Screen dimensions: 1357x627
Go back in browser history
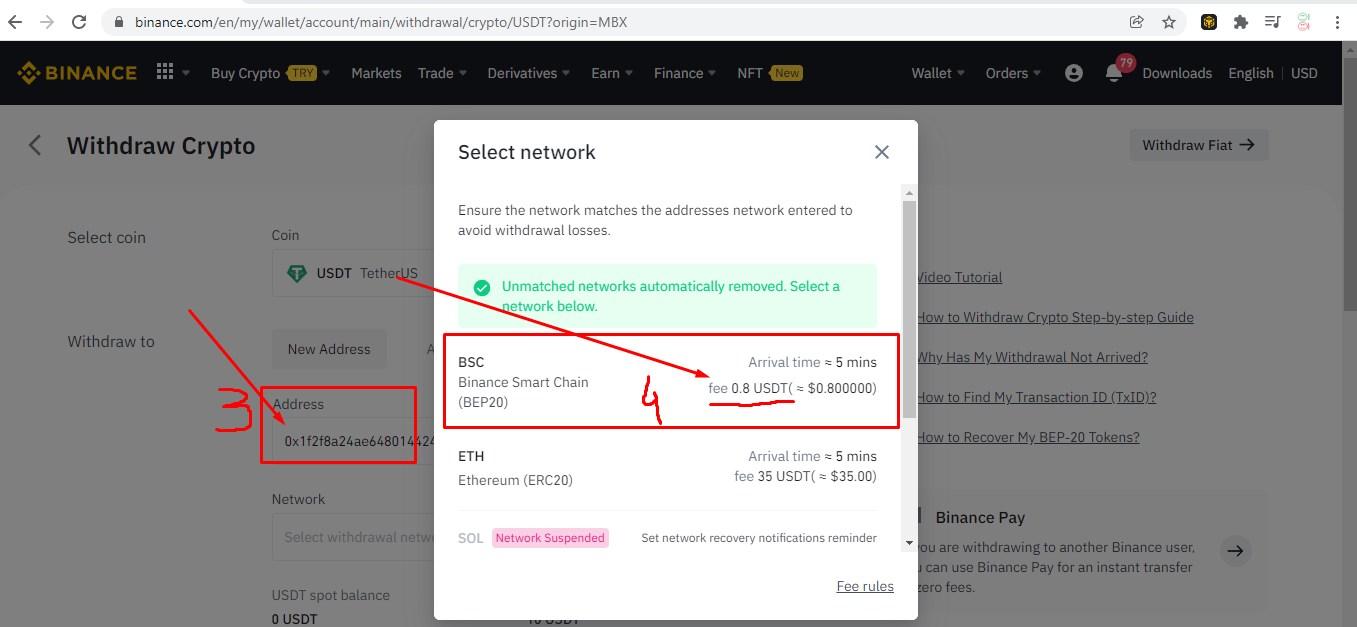point(15,21)
